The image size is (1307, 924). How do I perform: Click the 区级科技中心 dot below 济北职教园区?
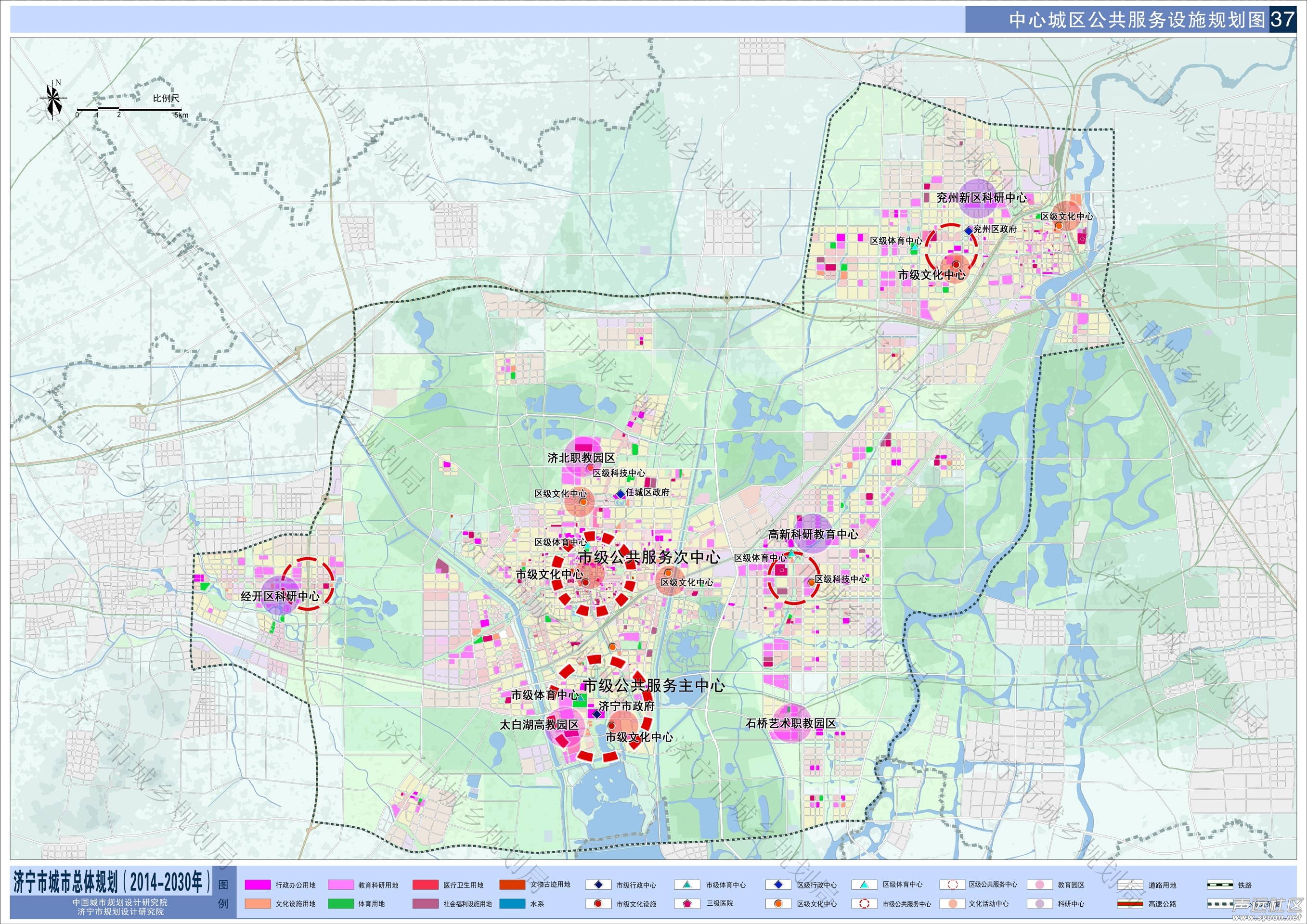point(590,467)
